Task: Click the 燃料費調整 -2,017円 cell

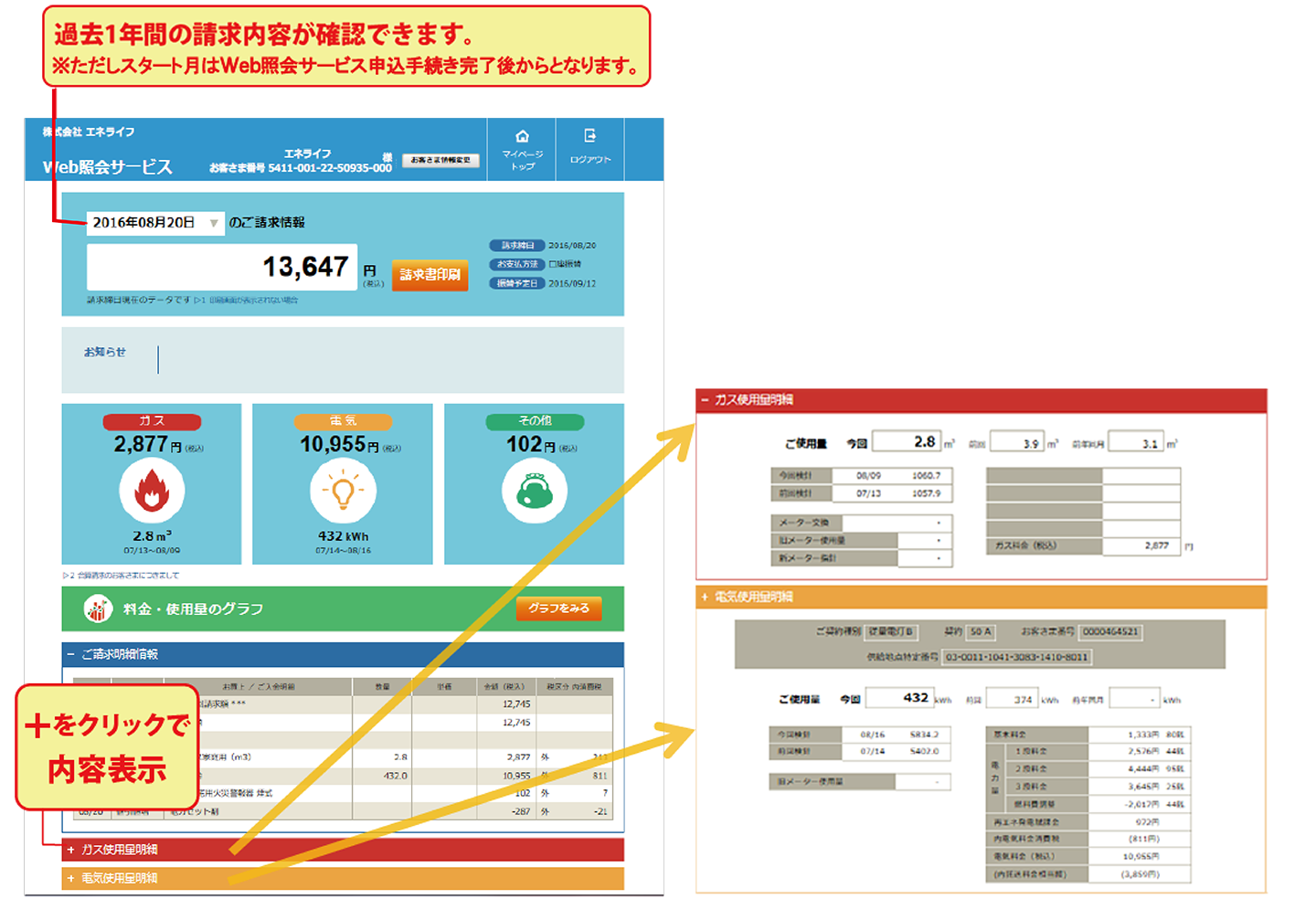Action: 1139,803
